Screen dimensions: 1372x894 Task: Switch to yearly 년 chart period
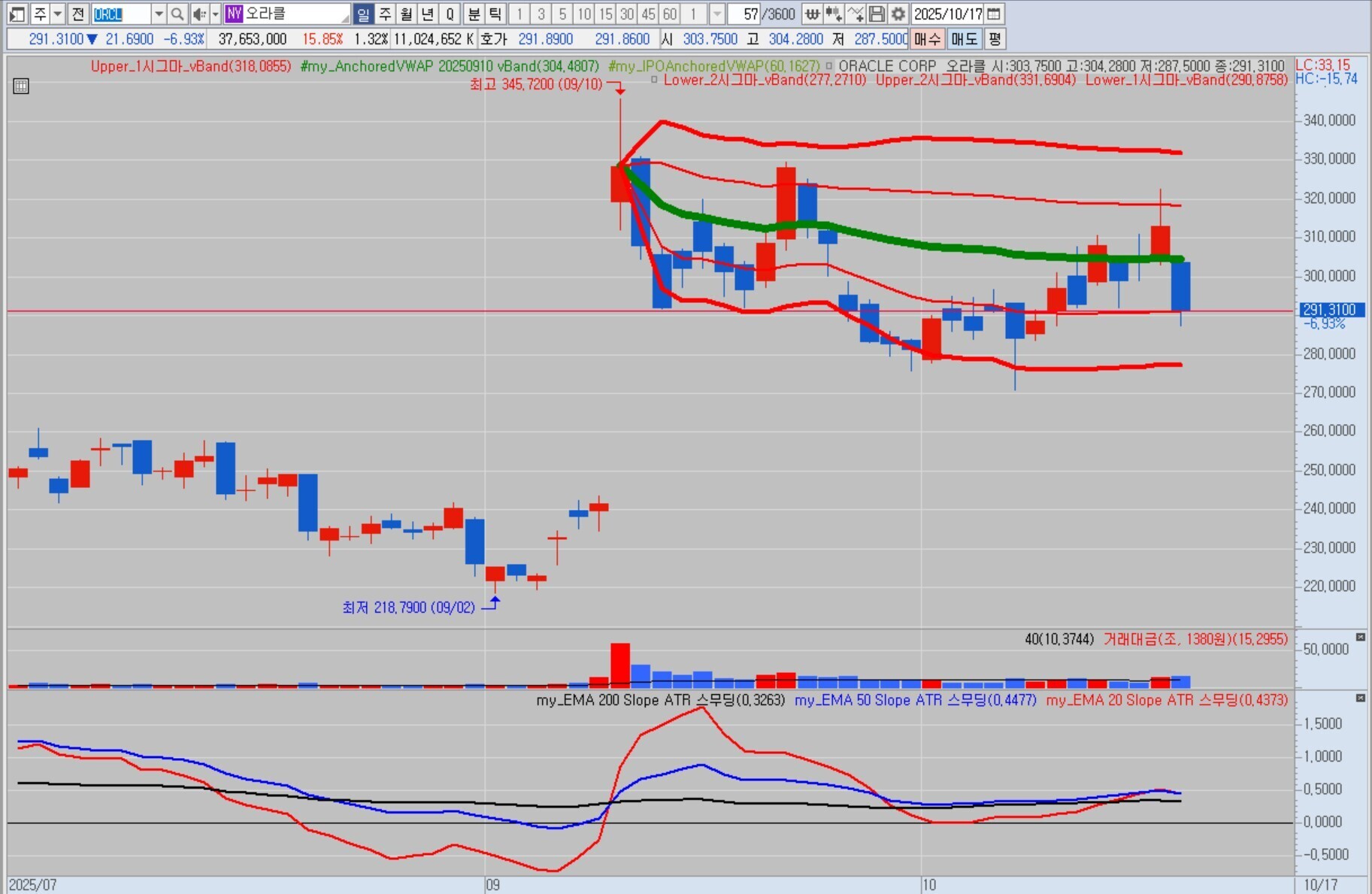click(x=428, y=14)
